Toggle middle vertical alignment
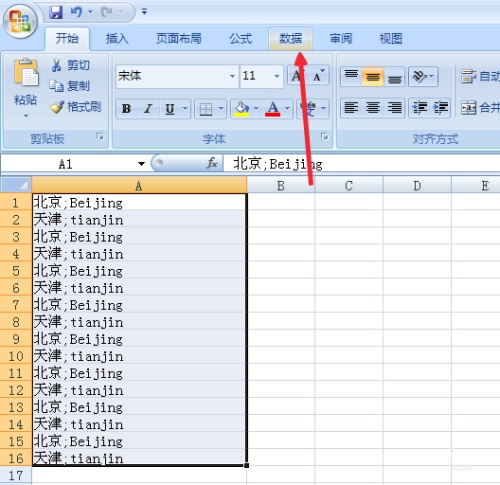 coord(373,77)
